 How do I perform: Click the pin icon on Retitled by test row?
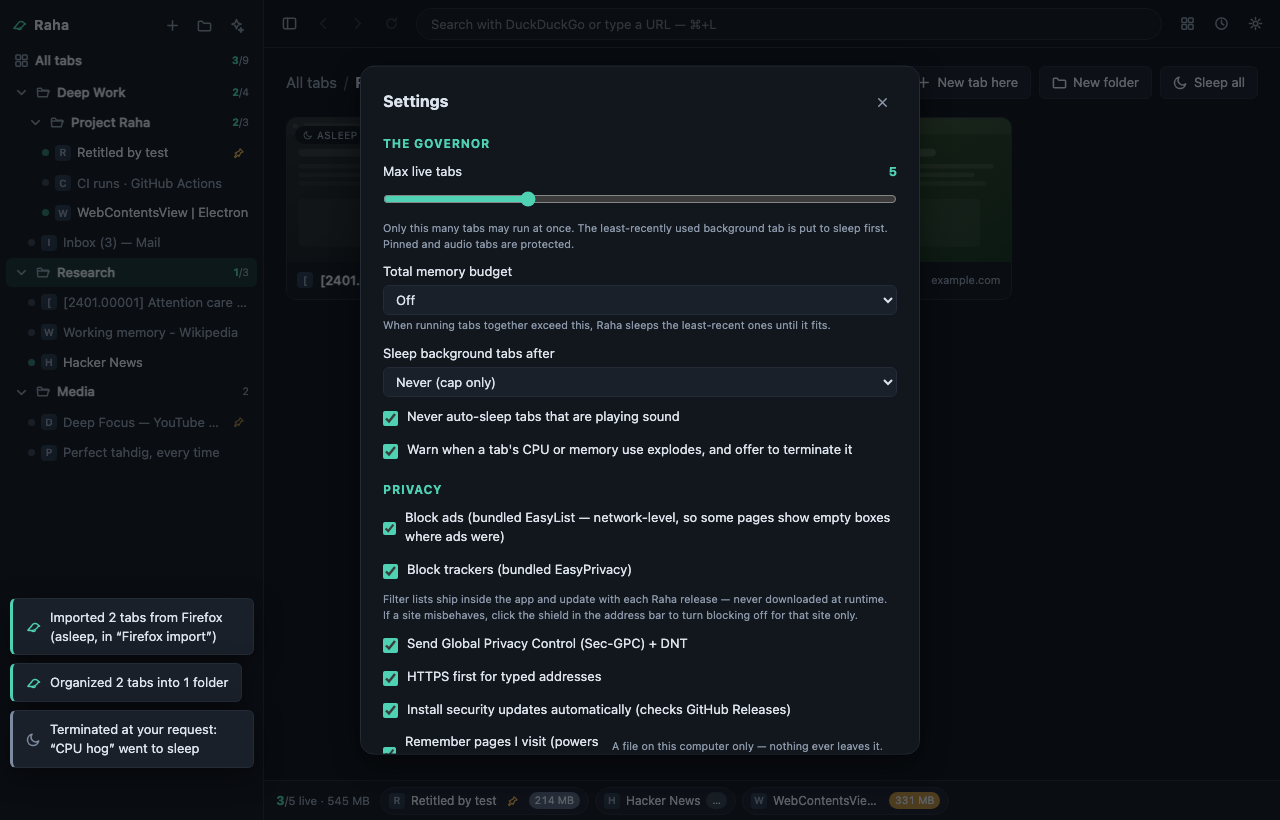click(x=238, y=153)
